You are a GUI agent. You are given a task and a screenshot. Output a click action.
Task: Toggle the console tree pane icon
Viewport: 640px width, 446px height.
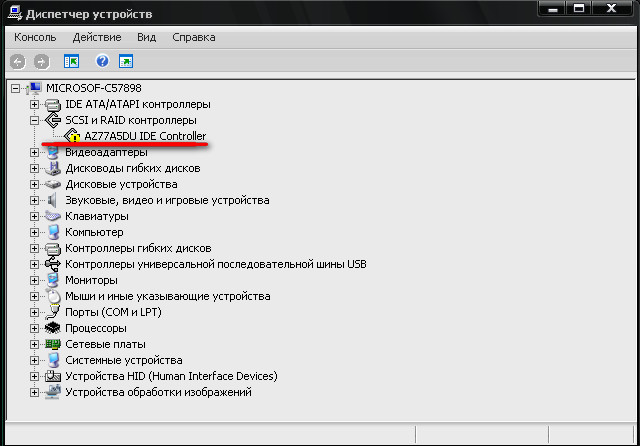point(71,61)
